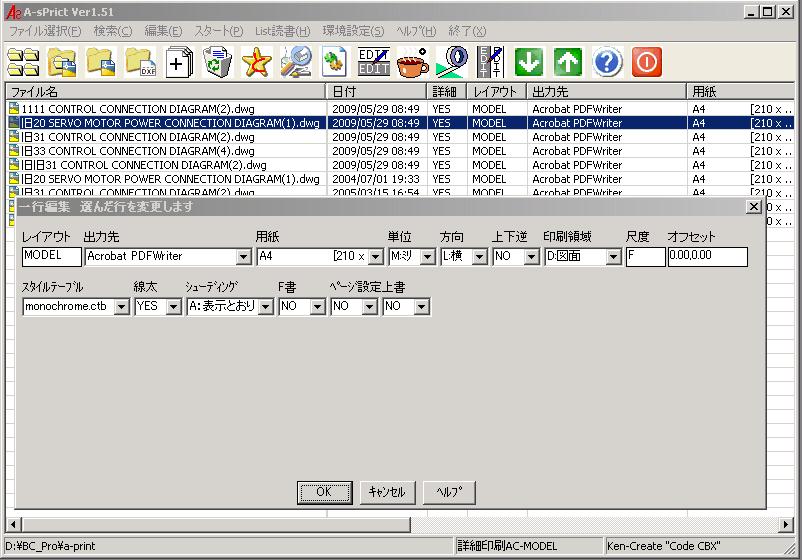Image resolution: width=802 pixels, height=560 pixels.
Task: Expand the 印刷領域 print area dropdown
Action: tap(613, 257)
